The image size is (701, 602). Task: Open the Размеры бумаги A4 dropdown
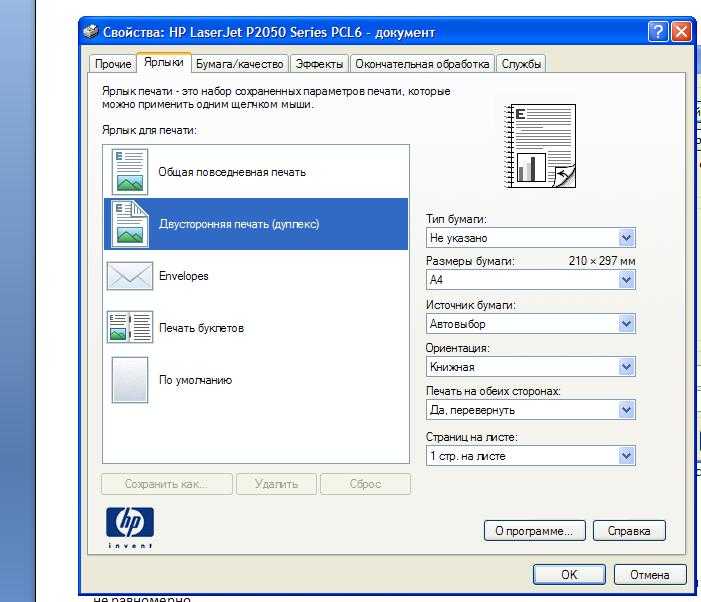pos(626,281)
